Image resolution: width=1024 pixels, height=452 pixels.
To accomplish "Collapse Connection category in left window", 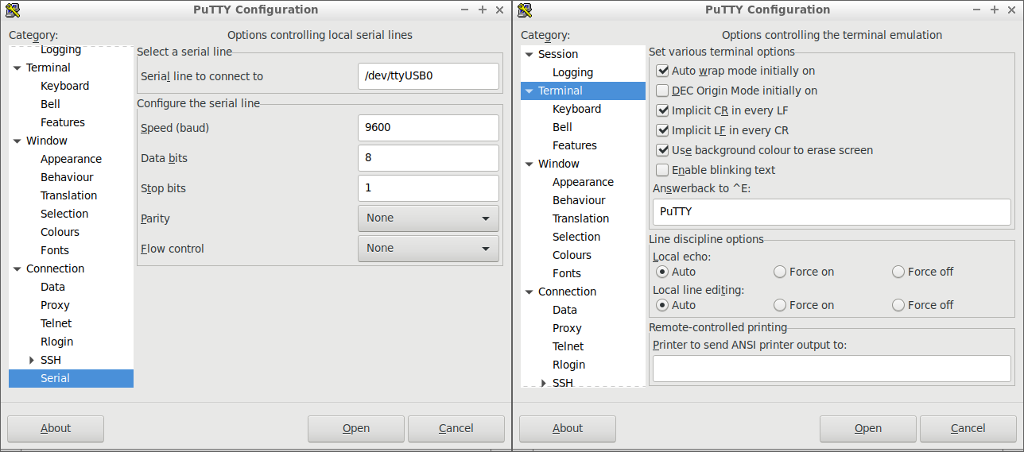I will pyautogui.click(x=16, y=268).
